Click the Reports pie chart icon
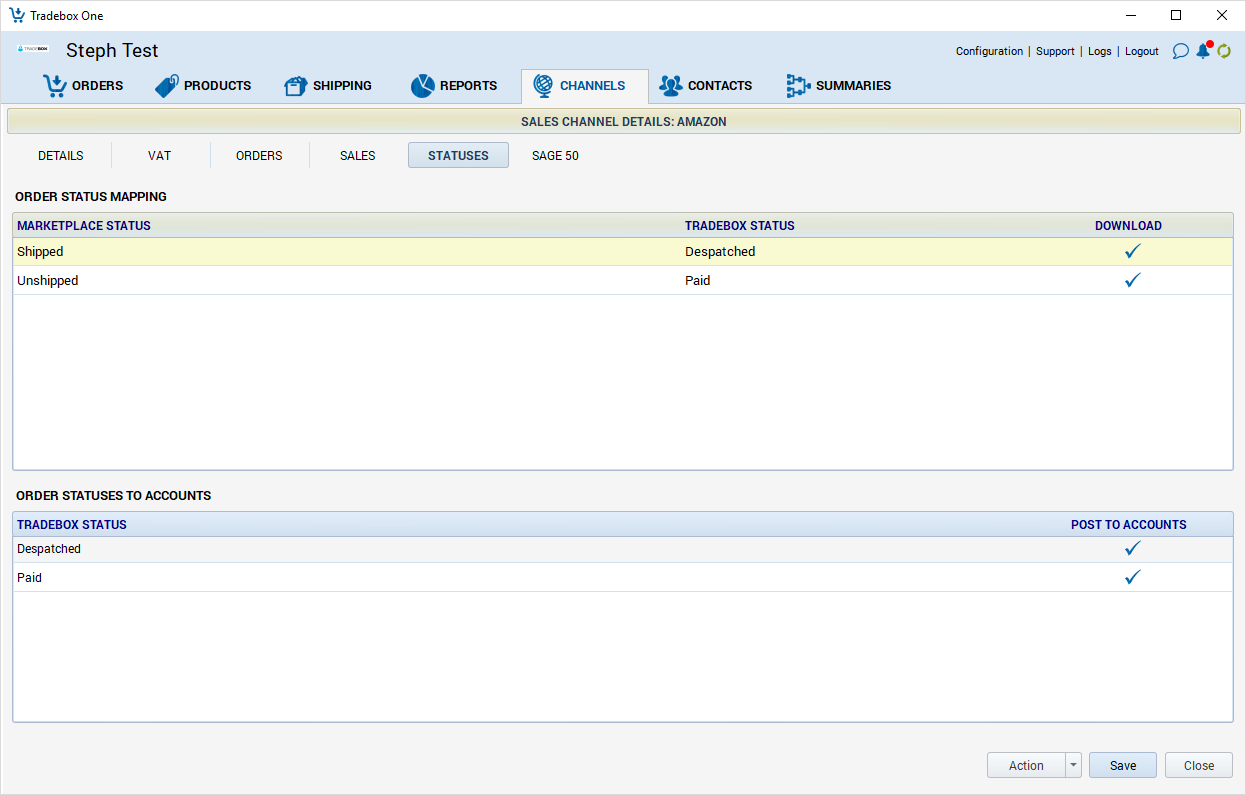 [422, 86]
